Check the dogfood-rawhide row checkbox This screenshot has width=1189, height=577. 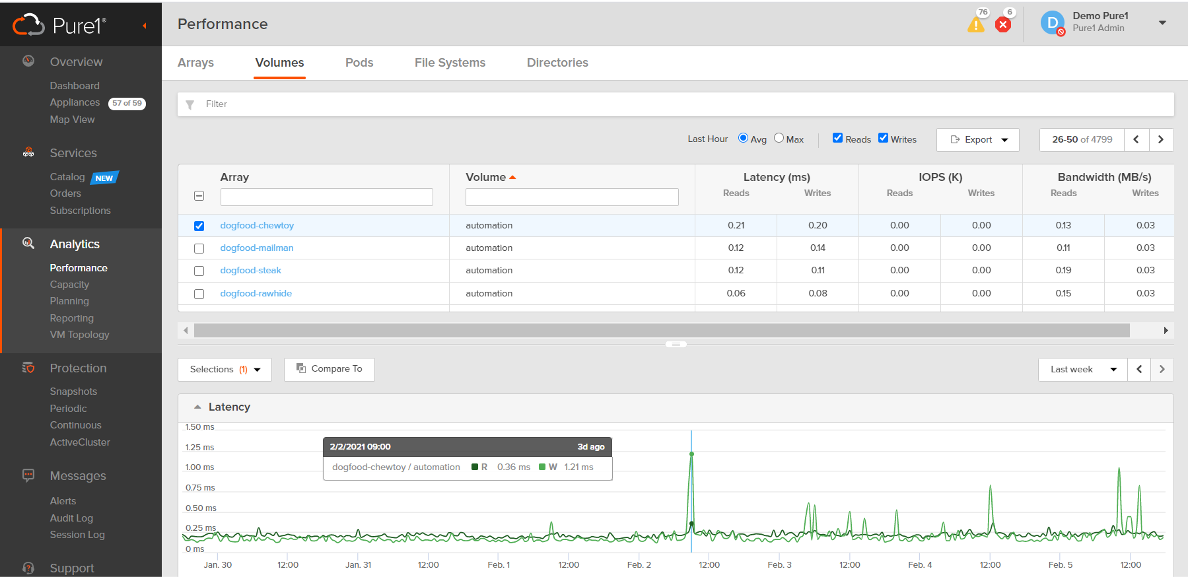click(x=199, y=293)
